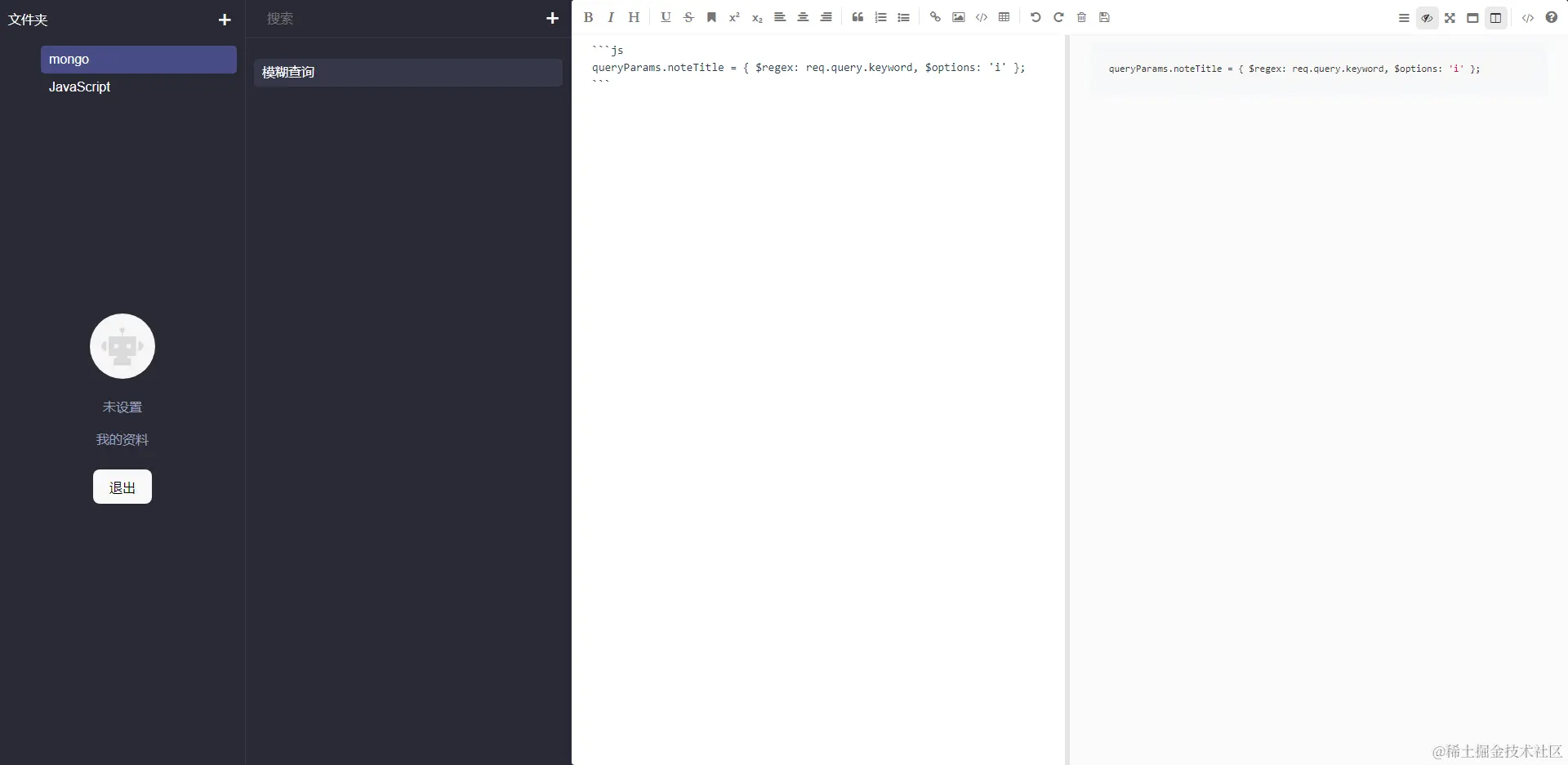Open the 模糊查询 note
This screenshot has width=1568, height=765.
(x=408, y=73)
